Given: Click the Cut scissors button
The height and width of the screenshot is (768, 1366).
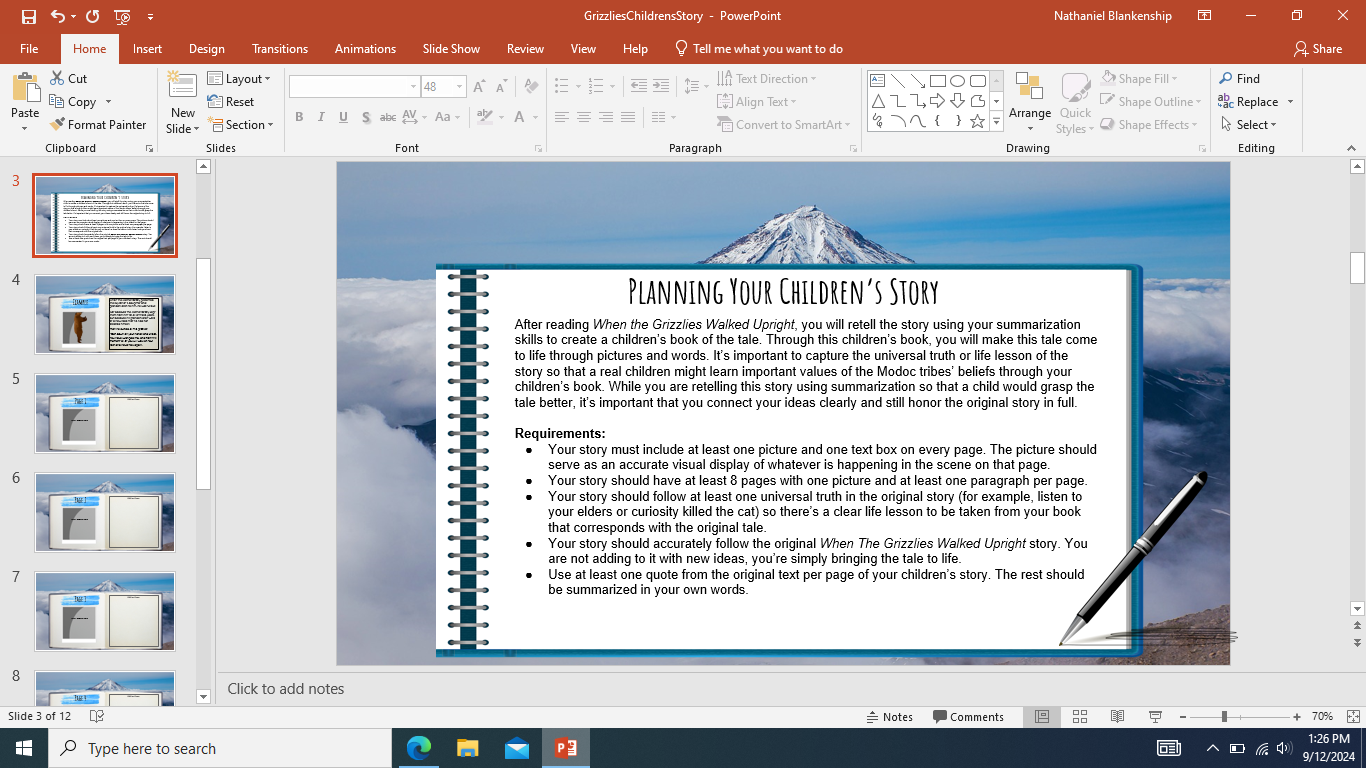Looking at the screenshot, I should pos(68,78).
